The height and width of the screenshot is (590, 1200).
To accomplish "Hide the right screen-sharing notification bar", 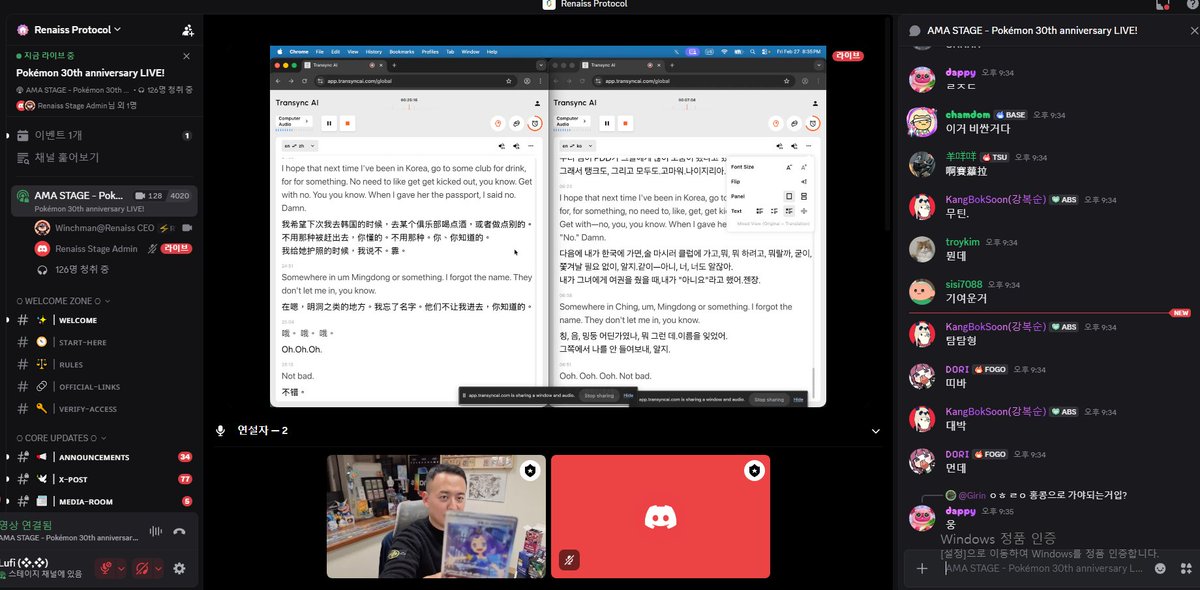I will pos(798,399).
